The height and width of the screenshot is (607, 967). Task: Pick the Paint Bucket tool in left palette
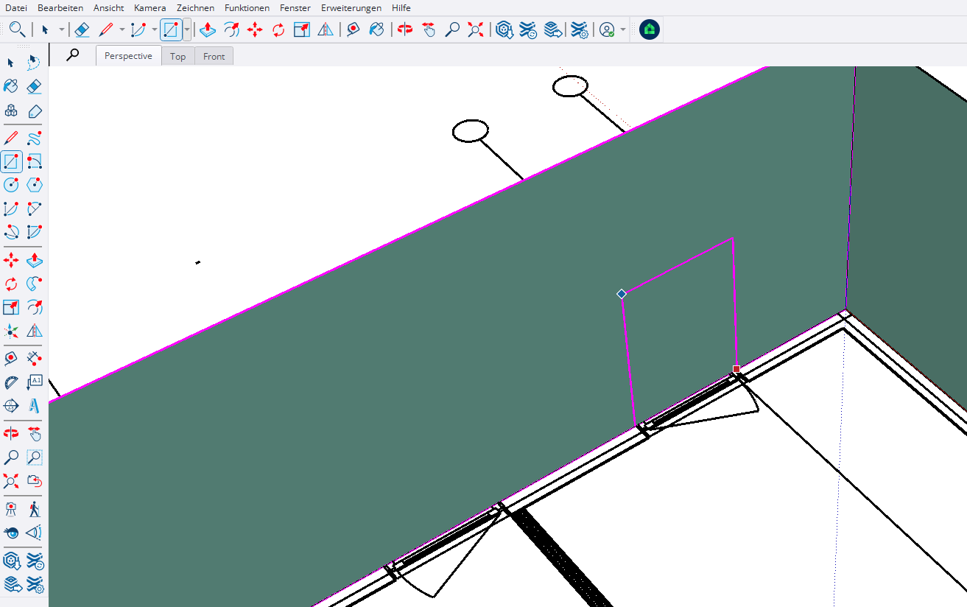(11, 86)
